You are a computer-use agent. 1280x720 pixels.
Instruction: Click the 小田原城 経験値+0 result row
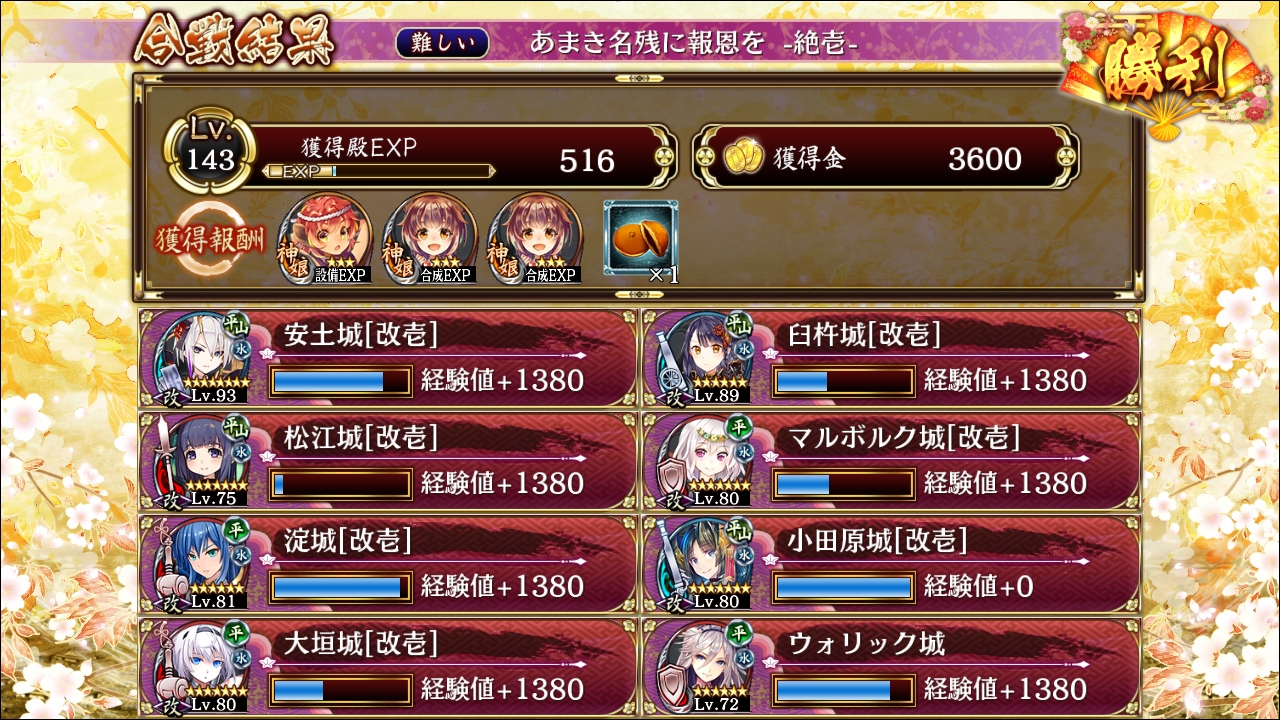point(891,563)
